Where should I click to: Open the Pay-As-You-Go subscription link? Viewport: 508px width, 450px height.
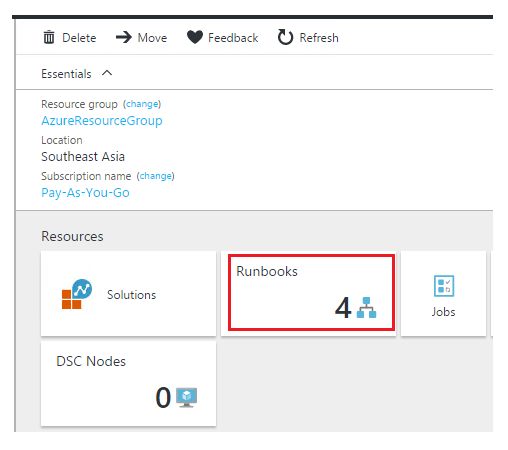point(85,192)
